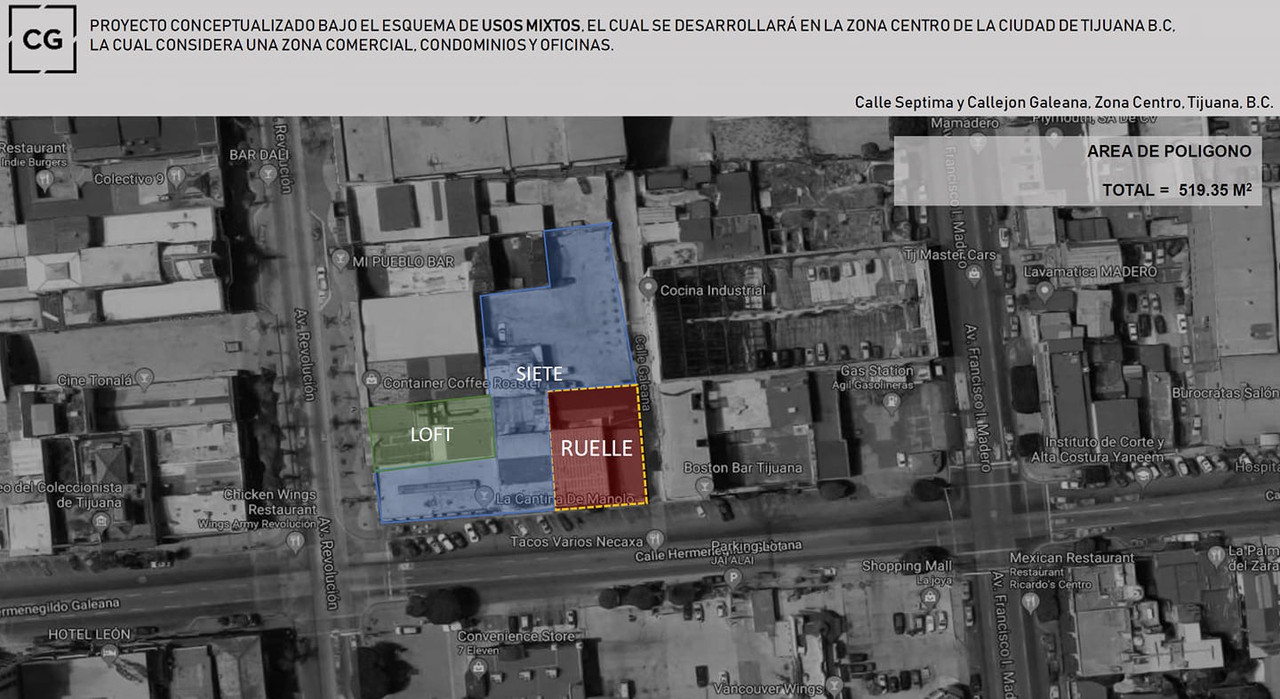Select the Mexican Restaurant label
Image resolution: width=1280 pixels, height=699 pixels.
click(1071, 557)
